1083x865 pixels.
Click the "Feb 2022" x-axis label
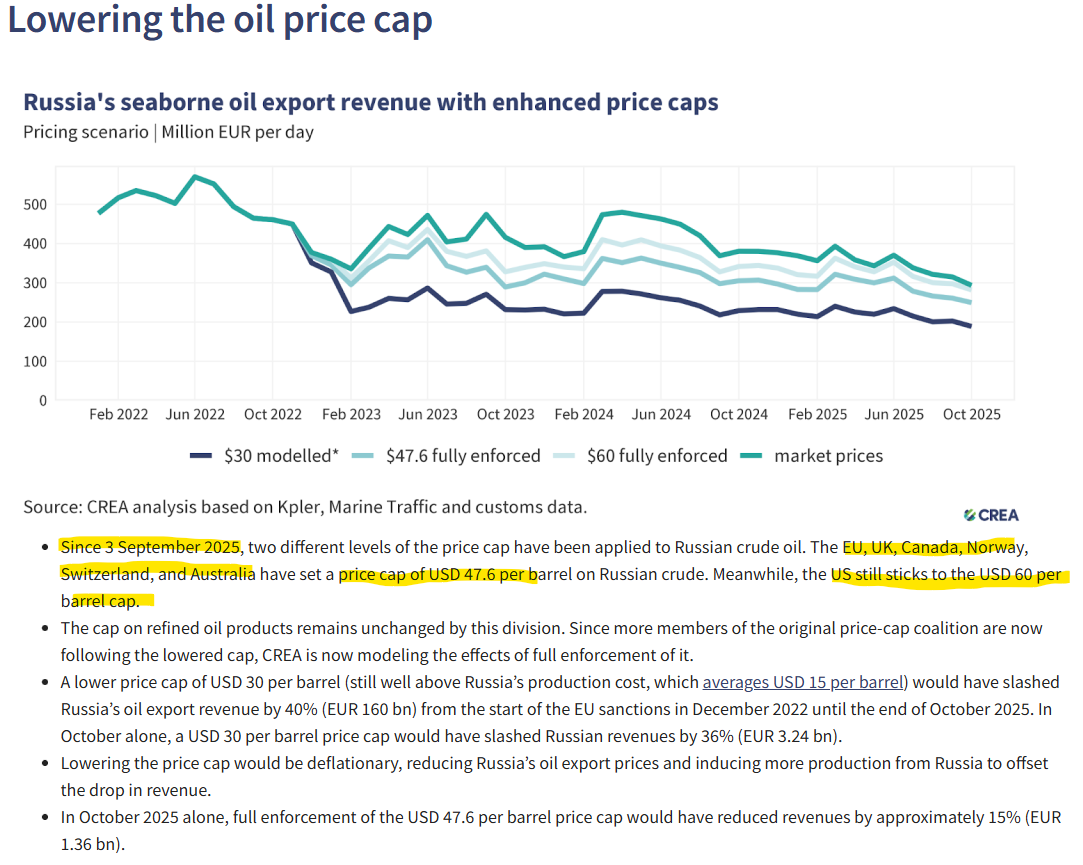118,414
